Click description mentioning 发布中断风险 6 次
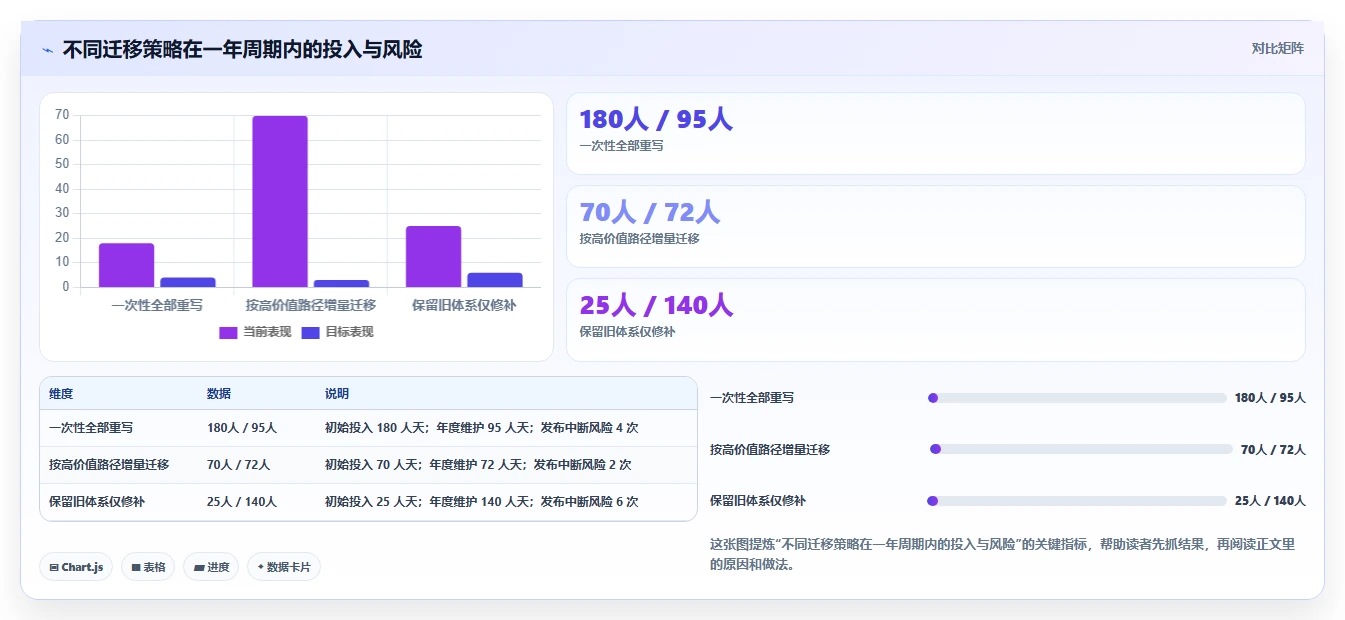 coord(481,502)
